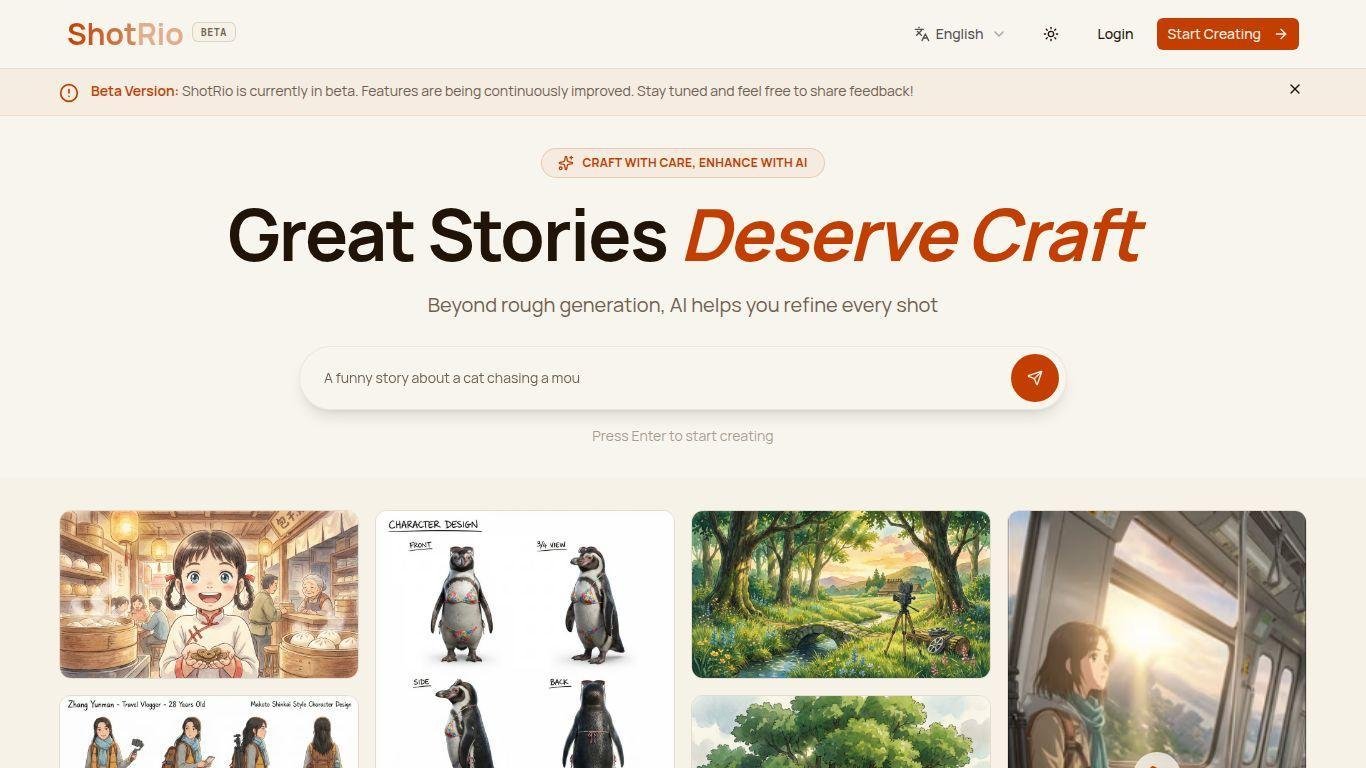This screenshot has height=768, width=1366.
Task: Open the anime girl on train thumbnail
Action: tap(1157, 640)
